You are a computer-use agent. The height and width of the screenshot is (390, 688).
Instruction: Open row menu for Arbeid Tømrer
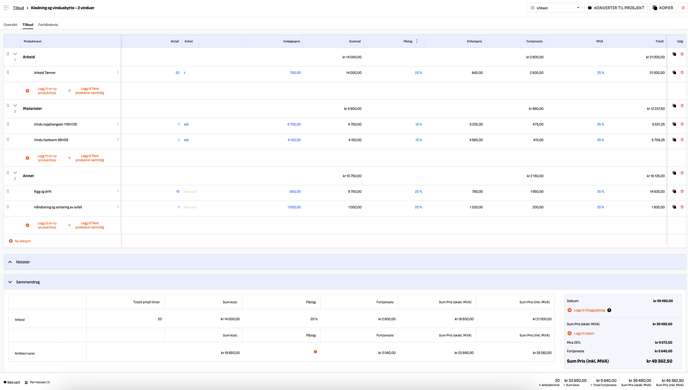118,72
